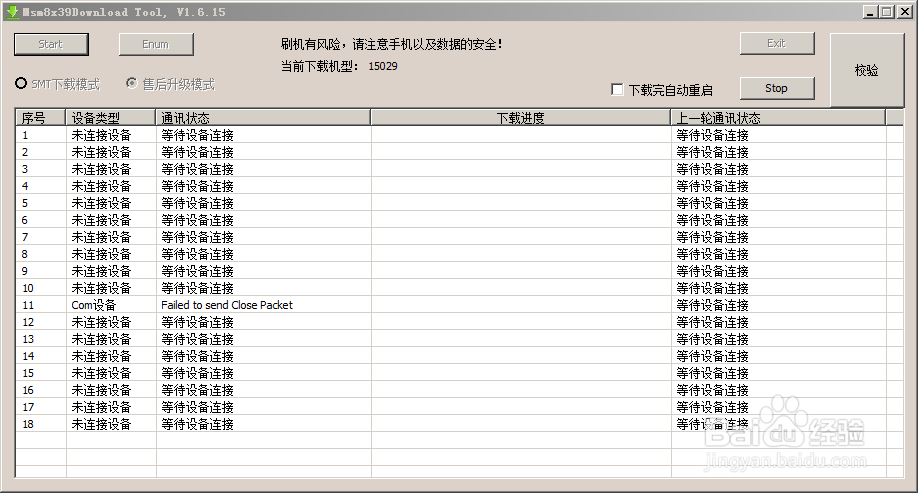Click 等待设备连接 status in row 12
Screen dimensions: 918x493
click(x=197, y=322)
